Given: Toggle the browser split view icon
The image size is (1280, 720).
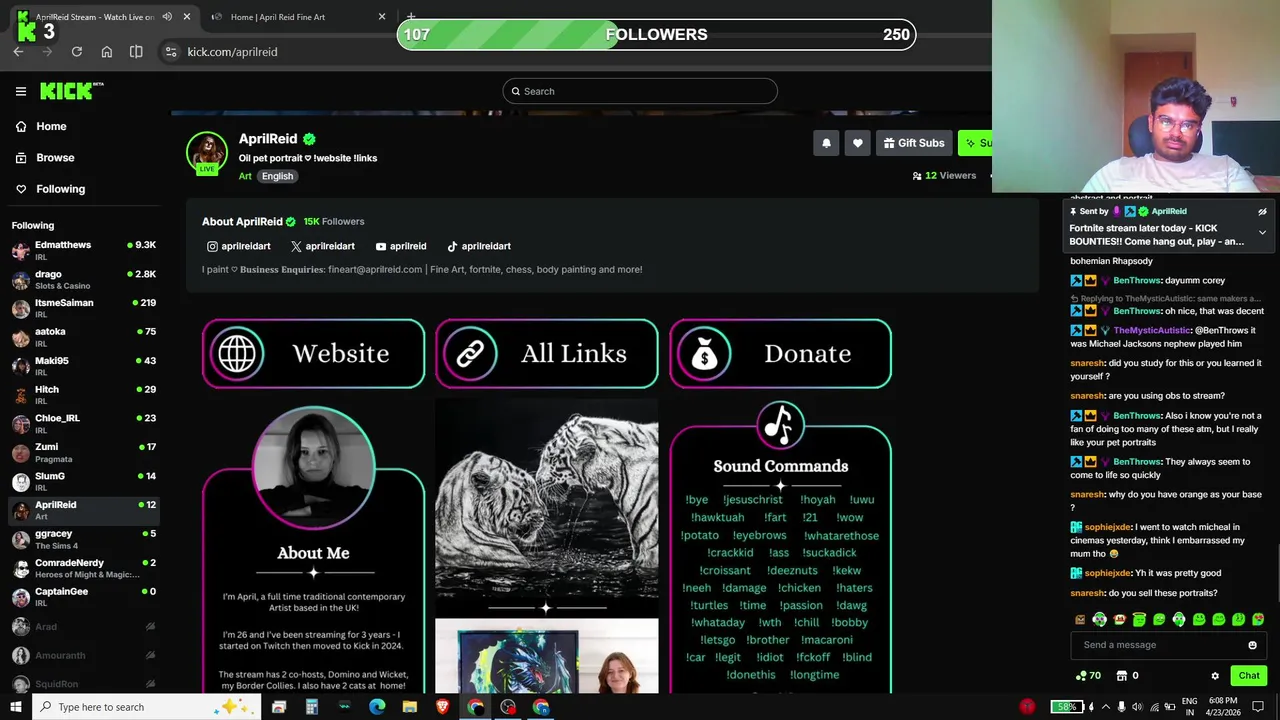Looking at the screenshot, I should coord(136,52).
